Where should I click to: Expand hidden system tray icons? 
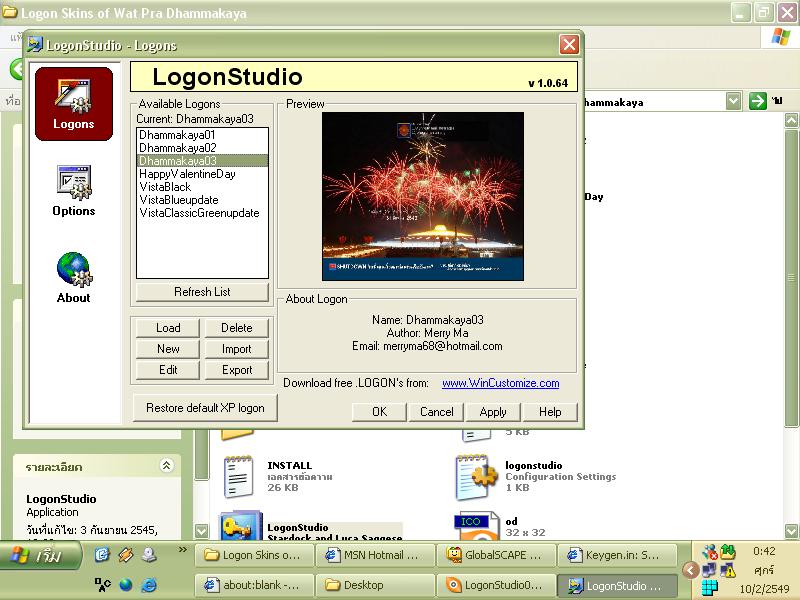[690, 569]
